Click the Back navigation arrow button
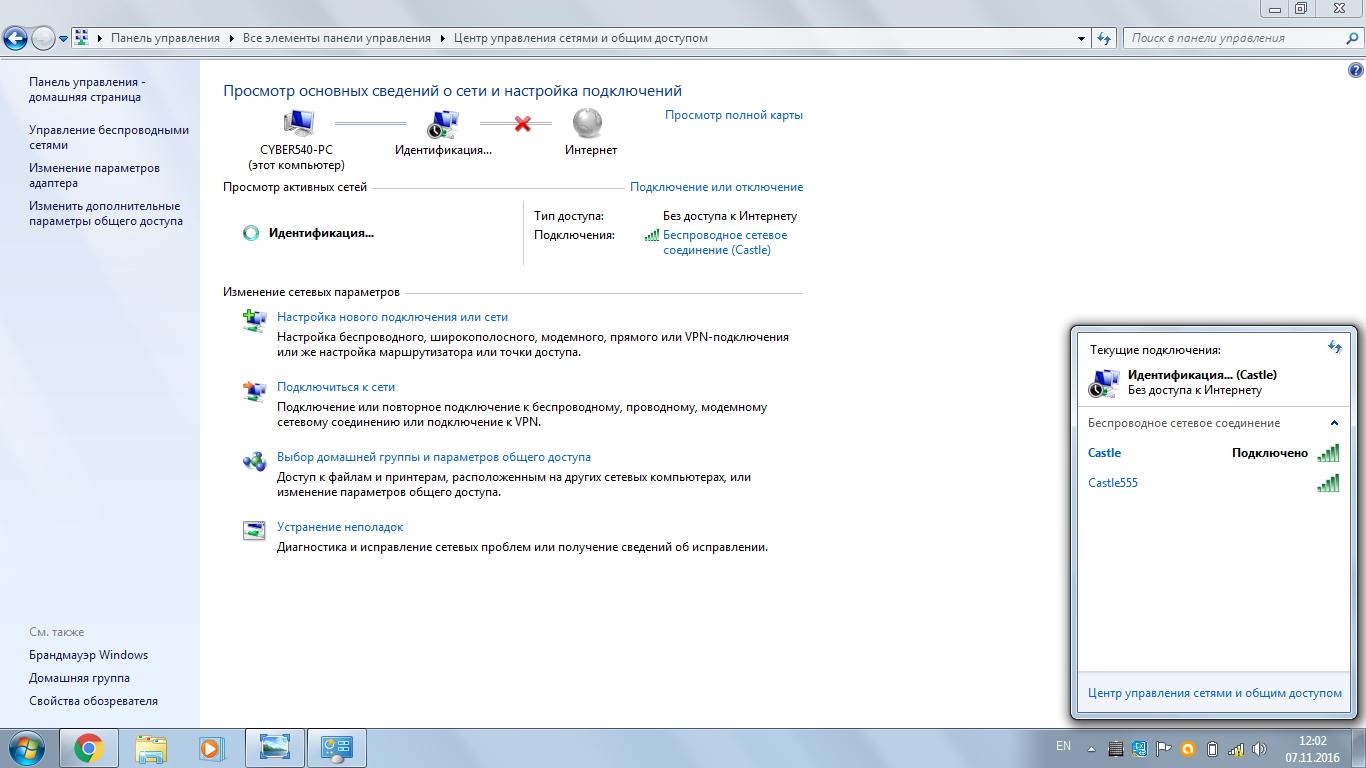 pos(15,38)
